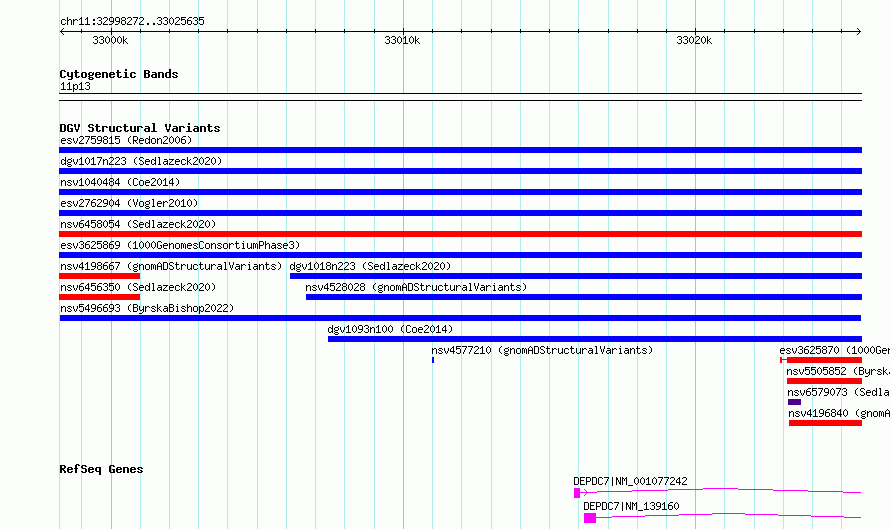Select the red bar under nsv5505852
The height and width of the screenshot is (529, 890).
pyautogui.click(x=825, y=381)
